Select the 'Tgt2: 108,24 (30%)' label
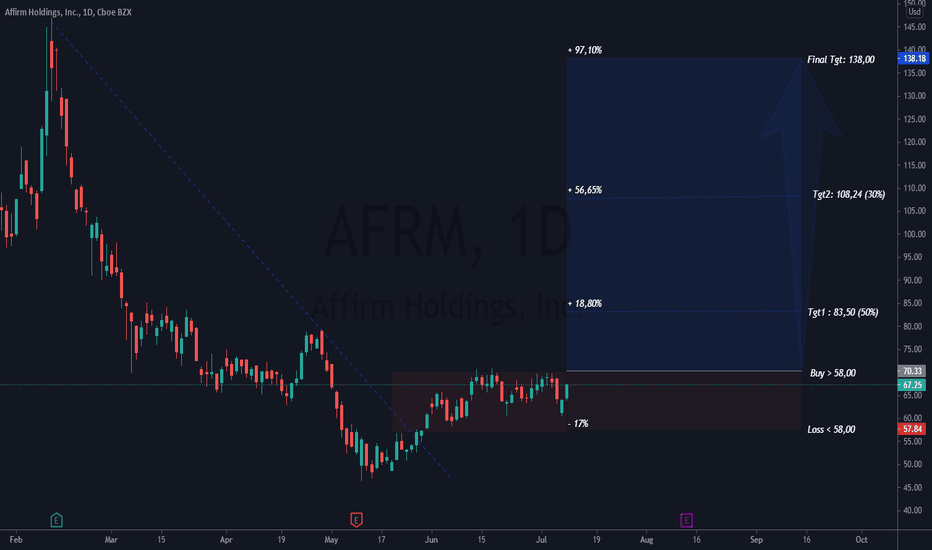The width and height of the screenshot is (932, 550). point(849,194)
